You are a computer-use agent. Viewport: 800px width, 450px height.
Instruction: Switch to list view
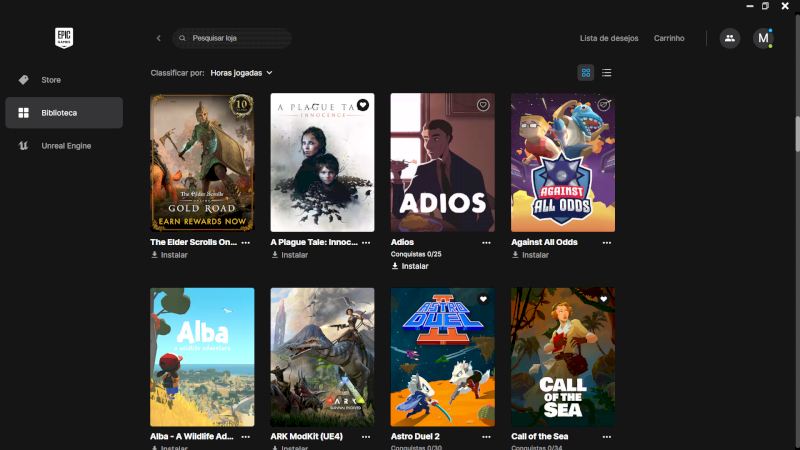click(x=606, y=72)
